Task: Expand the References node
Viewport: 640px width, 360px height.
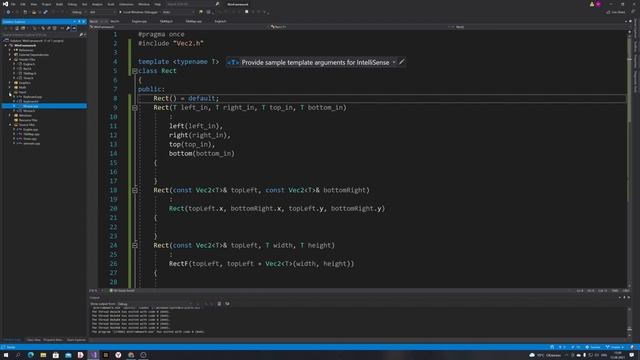Action: tap(10, 50)
